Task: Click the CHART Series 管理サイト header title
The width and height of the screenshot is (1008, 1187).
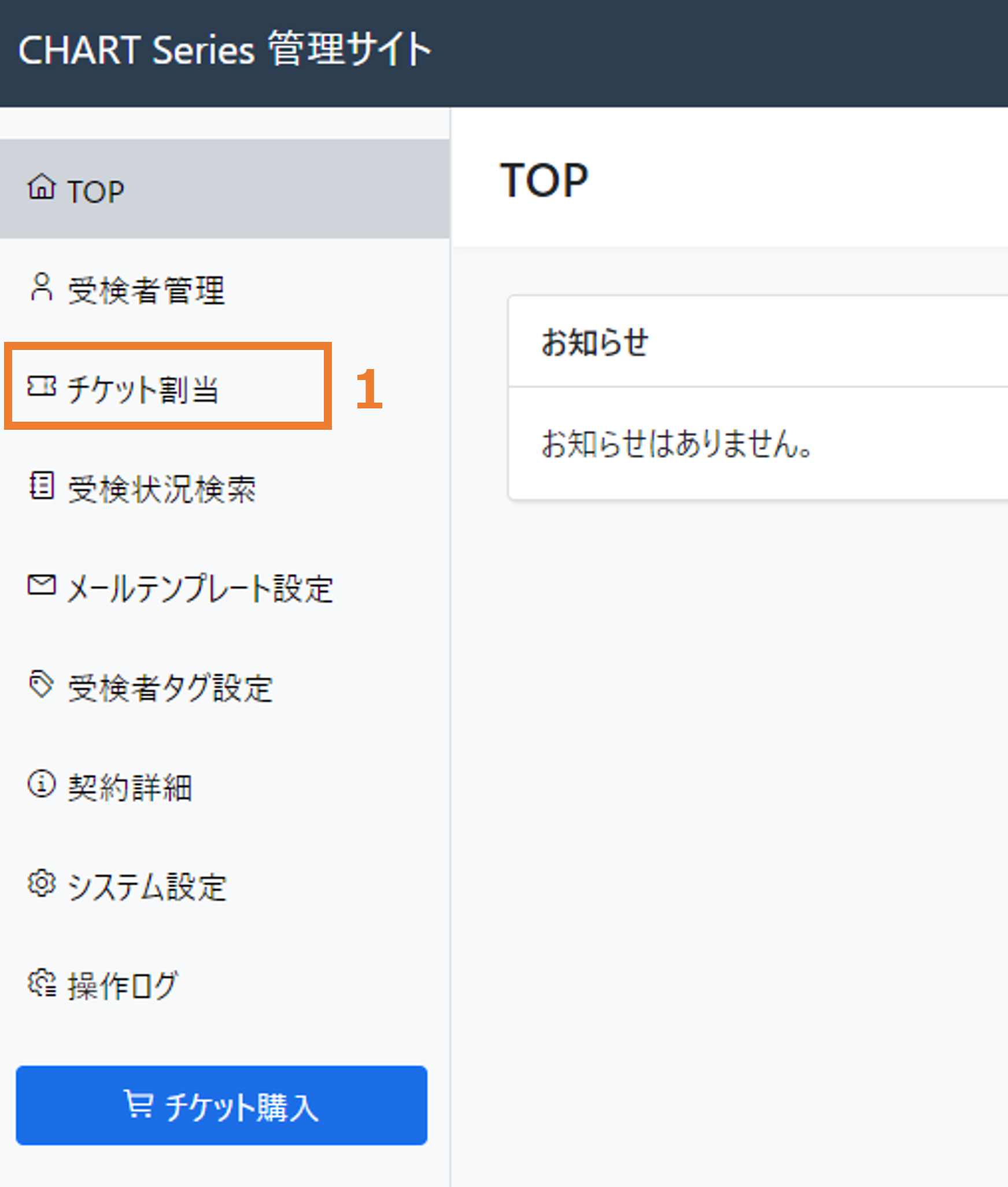Action: click(x=225, y=49)
